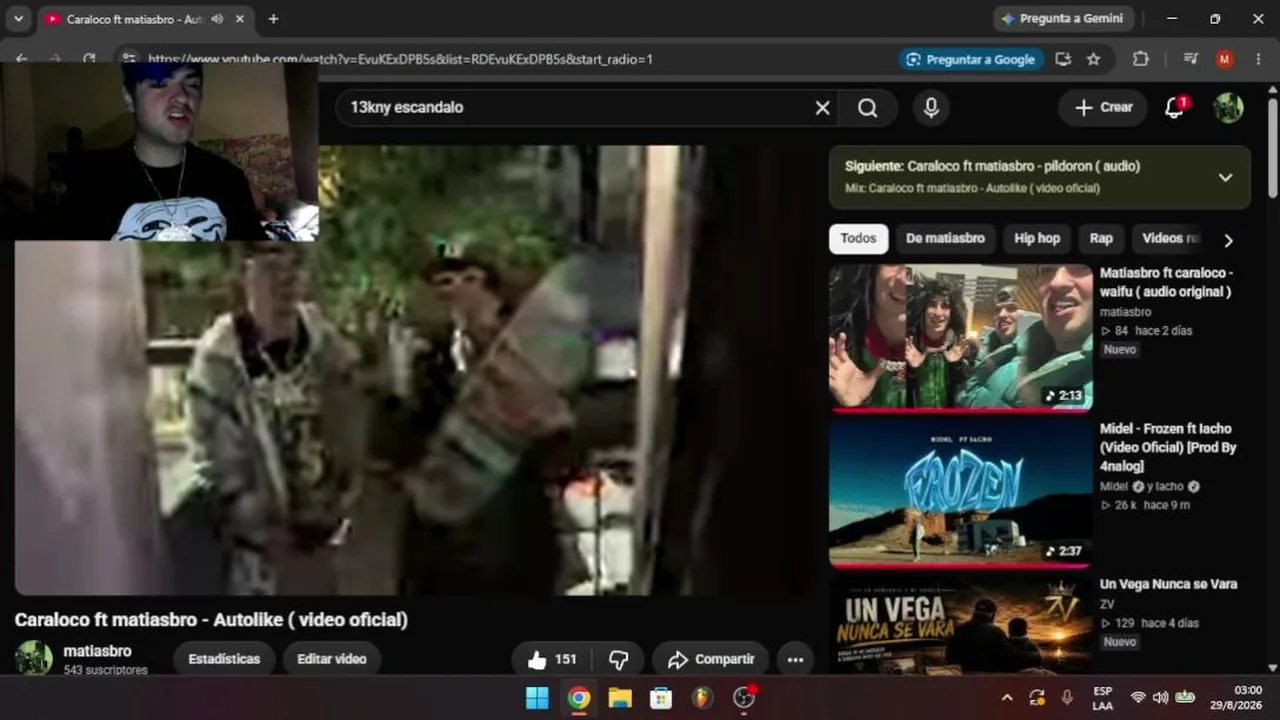Viewport: 1280px width, 720px height.
Task: Click the Editar video button
Action: point(332,659)
